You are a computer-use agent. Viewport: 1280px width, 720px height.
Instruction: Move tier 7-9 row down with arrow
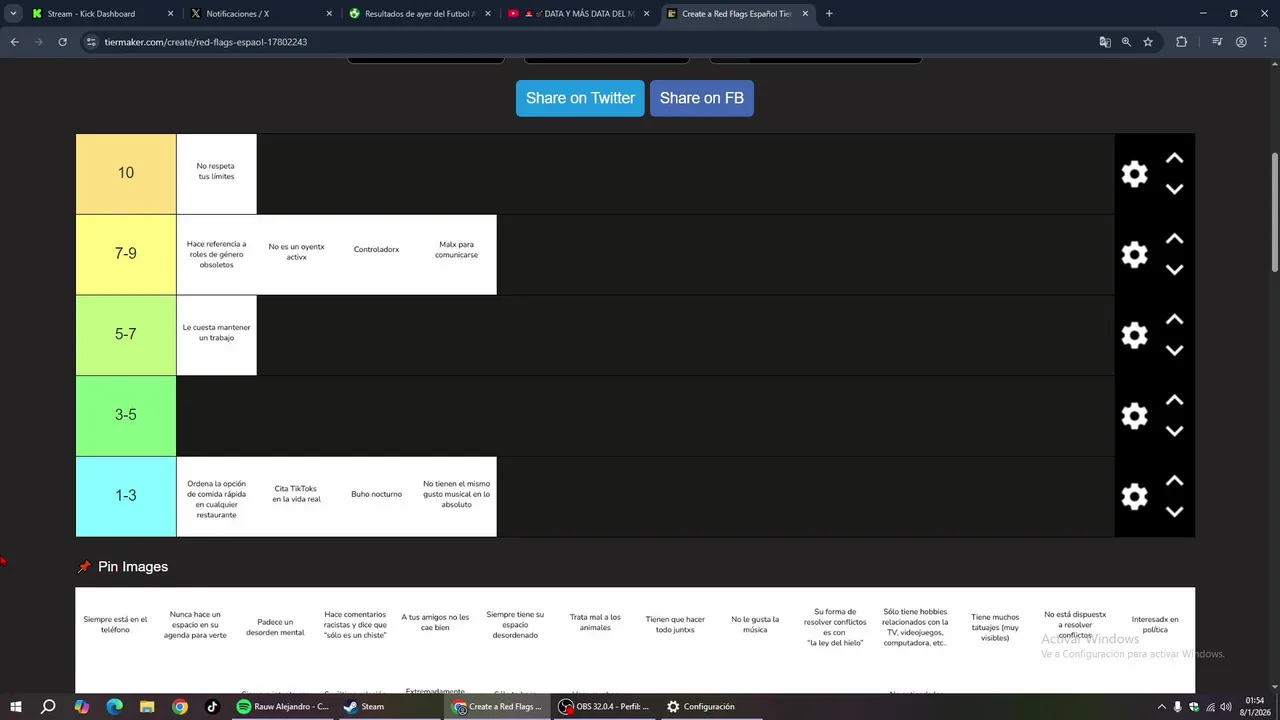(1175, 270)
